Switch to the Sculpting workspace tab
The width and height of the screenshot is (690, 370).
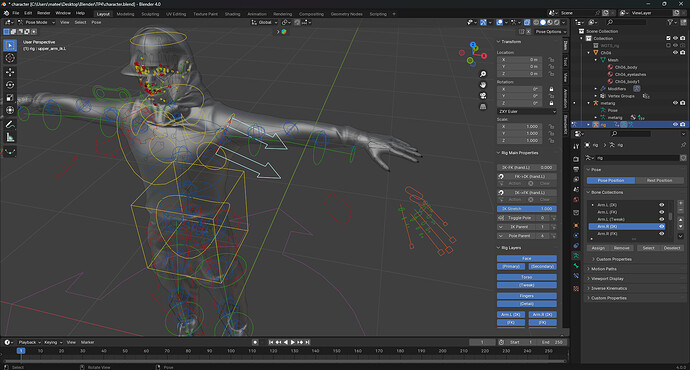point(150,14)
